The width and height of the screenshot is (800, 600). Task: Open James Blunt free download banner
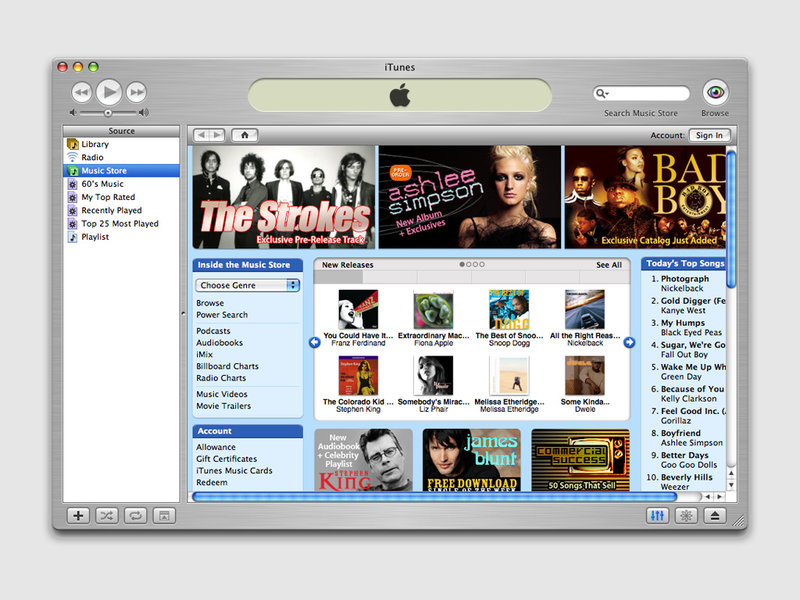tap(471, 460)
